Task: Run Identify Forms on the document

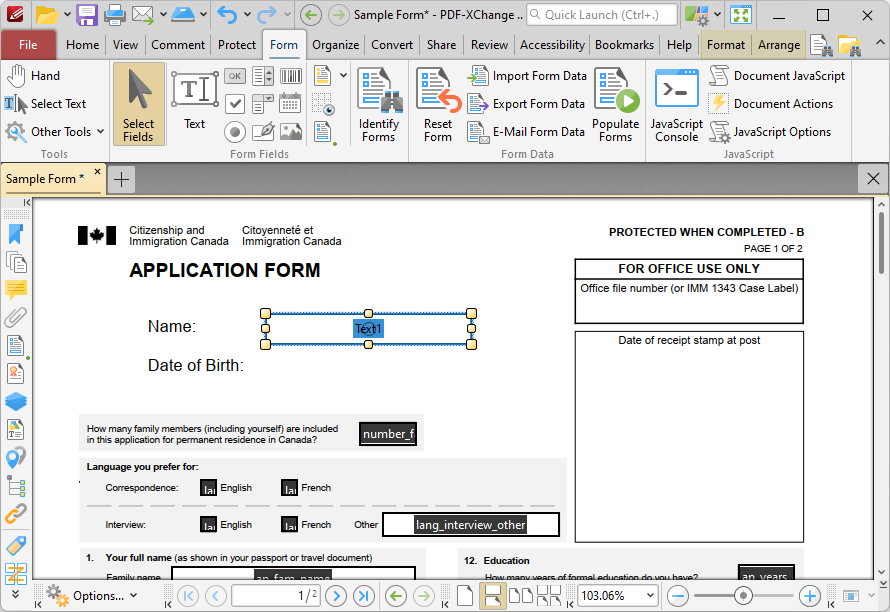Action: (378, 104)
